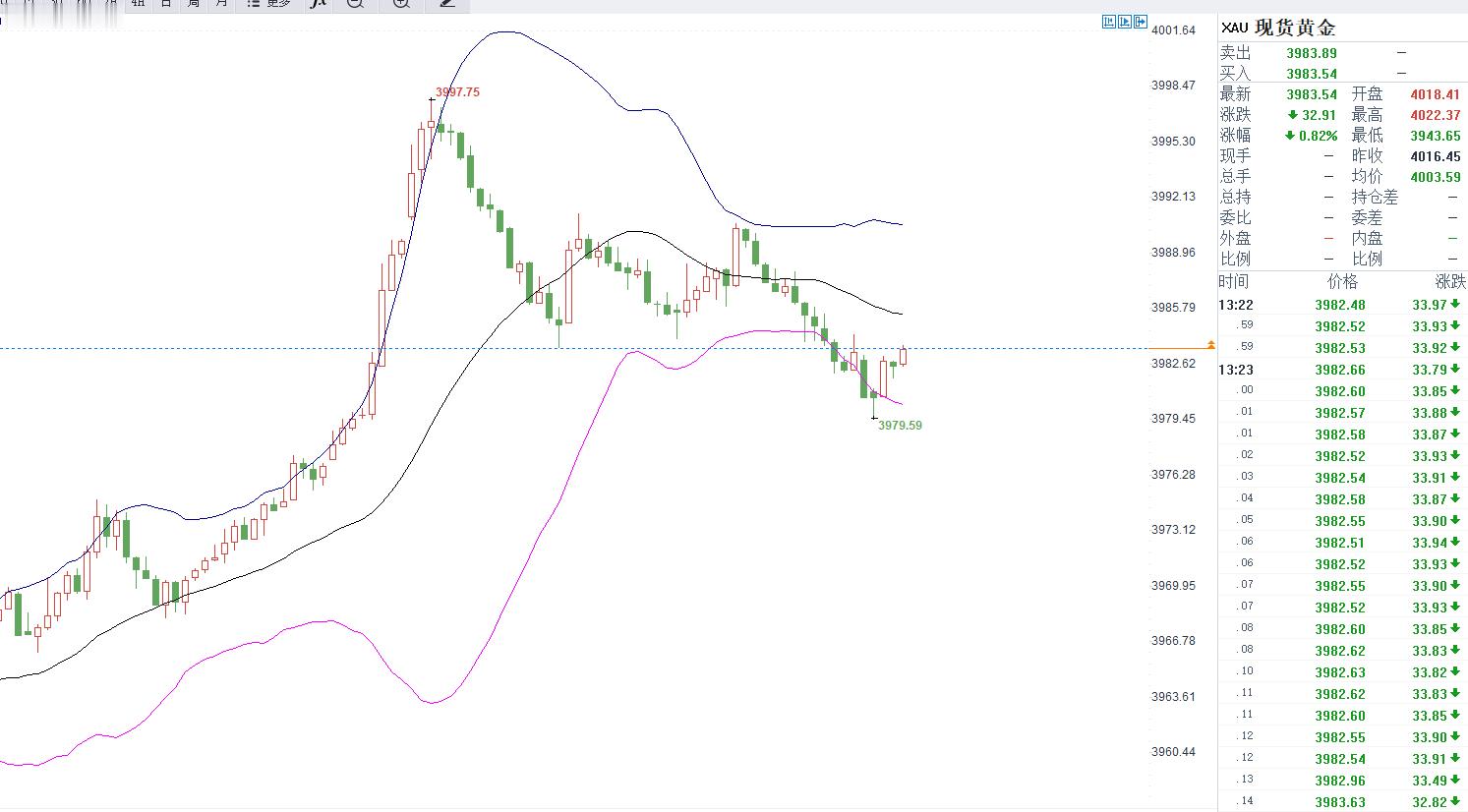Click the 3997.75 high price label
Image resolution: width=1468 pixels, height=812 pixels.
click(457, 92)
